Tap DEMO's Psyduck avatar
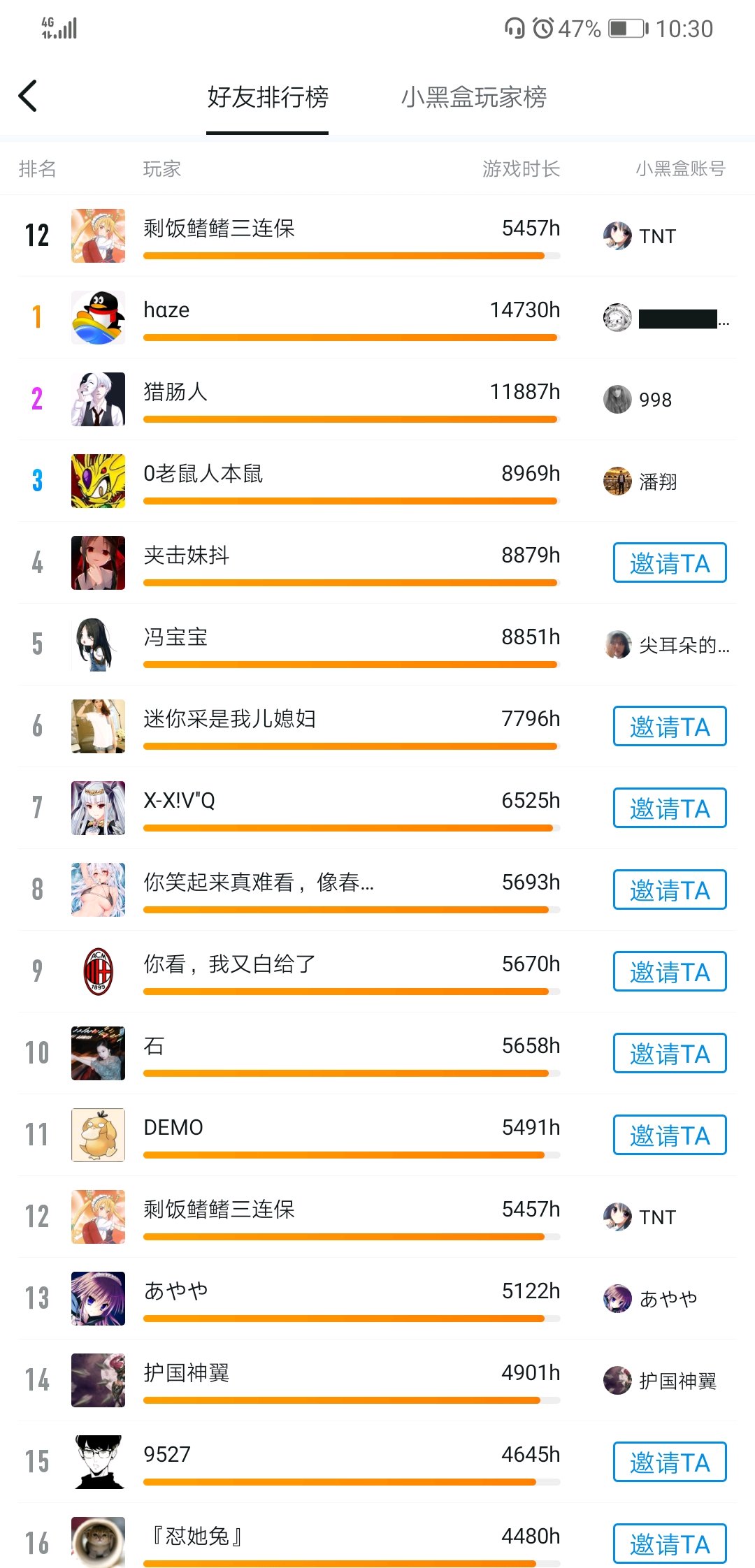This screenshot has width=755, height=1568. tap(98, 1135)
